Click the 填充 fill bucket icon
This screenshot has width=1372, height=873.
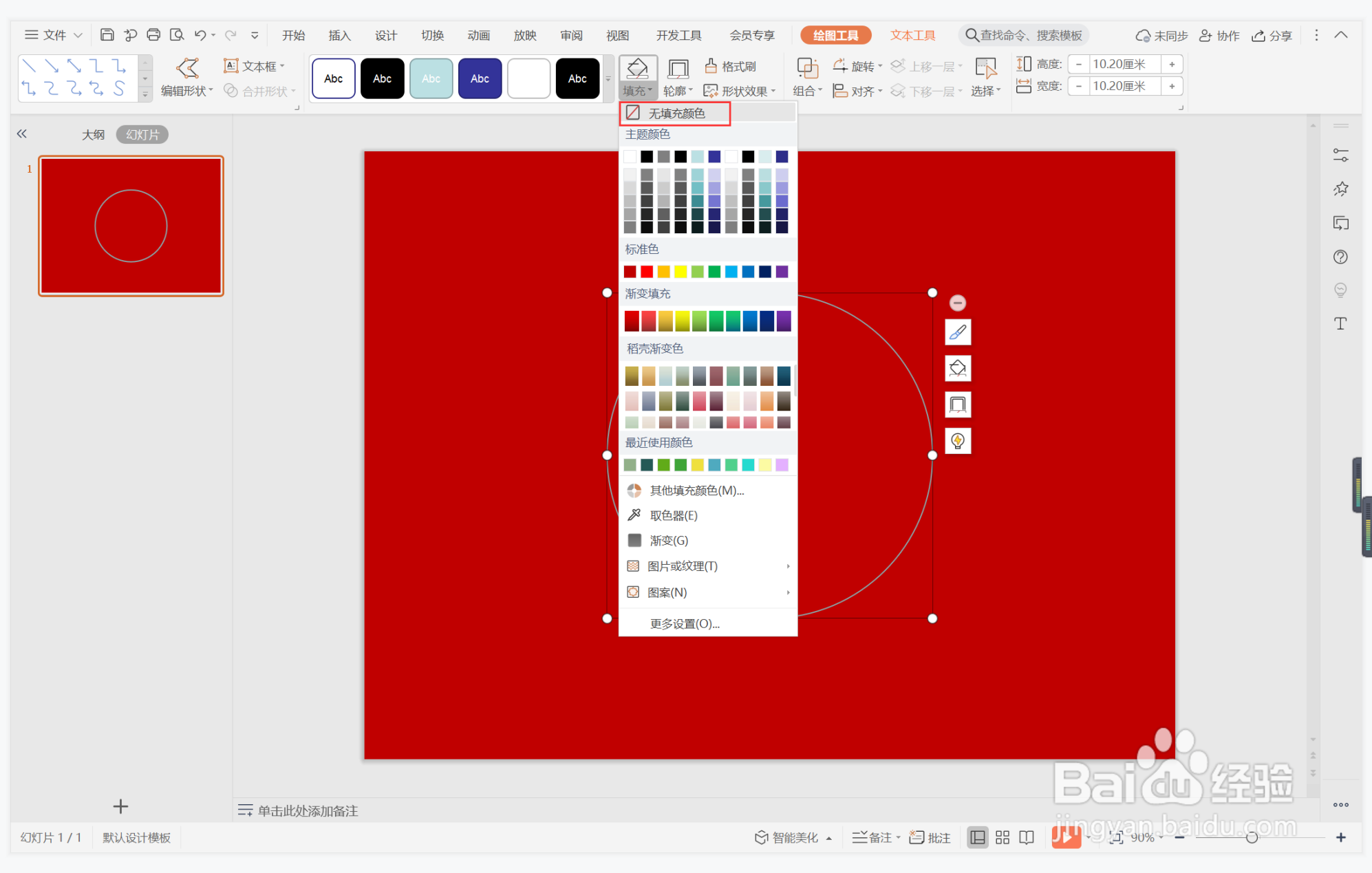click(637, 69)
